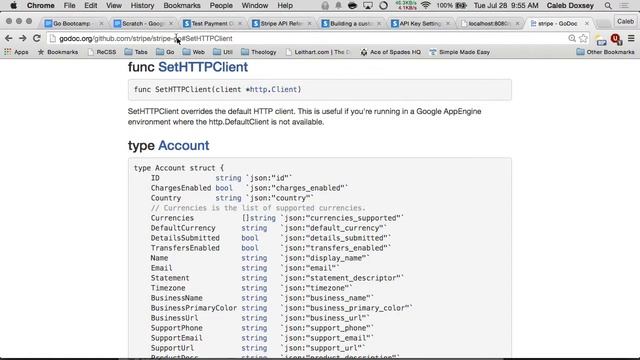Screen dimensions: 640x360
Task: Open the Ace of Spades HQ bookmark
Action: pos(390,52)
